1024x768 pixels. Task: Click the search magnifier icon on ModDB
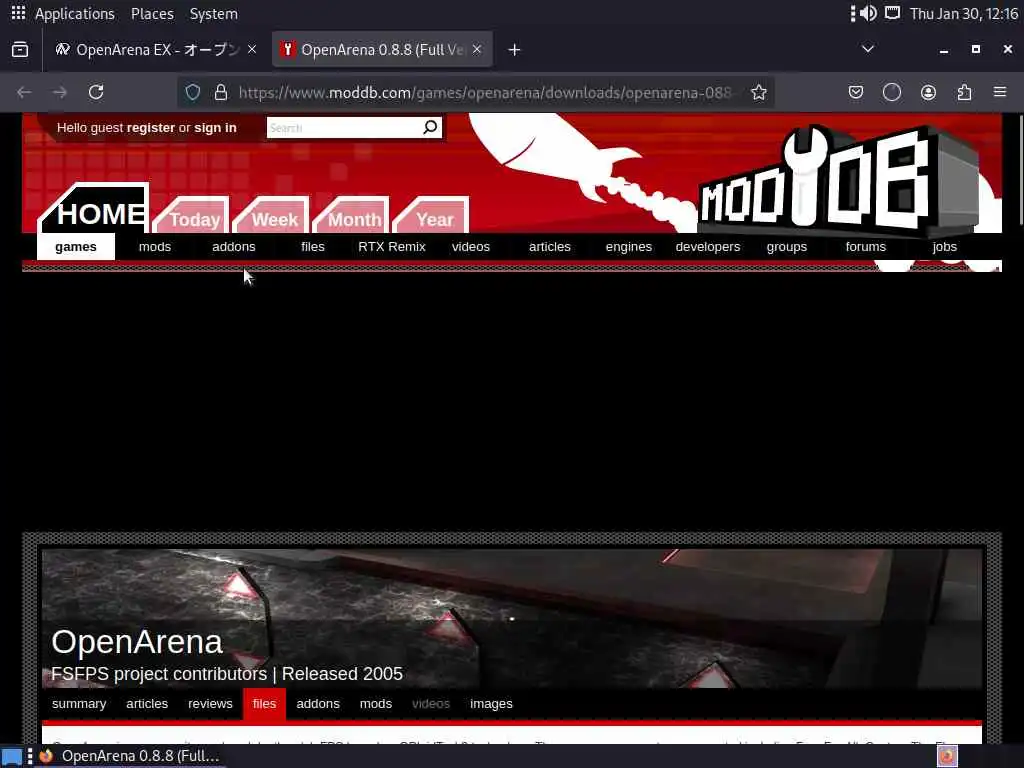coord(430,127)
